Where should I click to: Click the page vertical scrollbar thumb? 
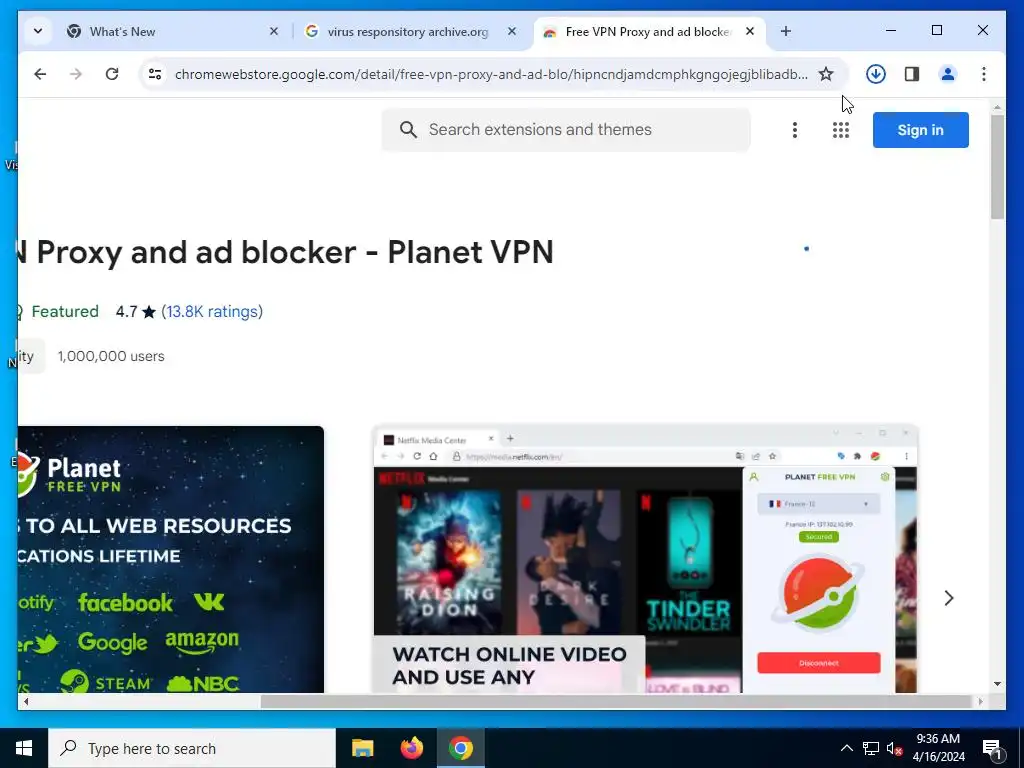tap(997, 167)
